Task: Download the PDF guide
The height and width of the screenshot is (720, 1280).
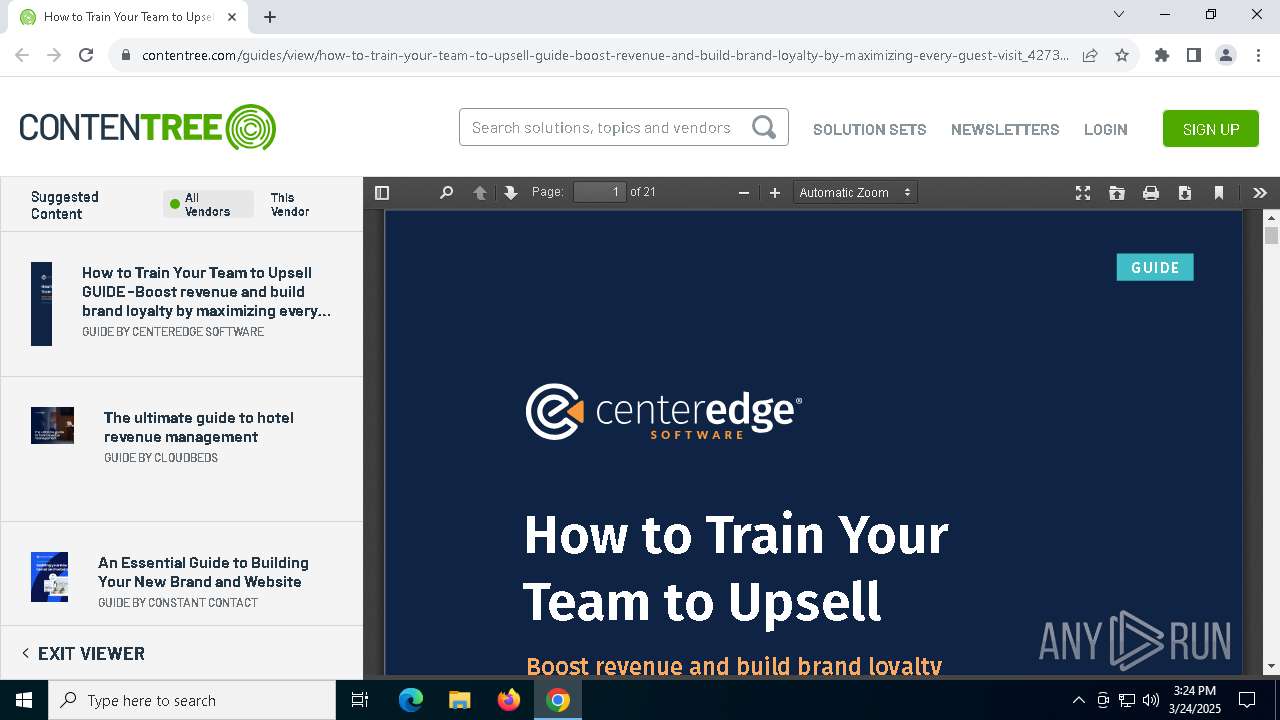Action: (x=1185, y=193)
